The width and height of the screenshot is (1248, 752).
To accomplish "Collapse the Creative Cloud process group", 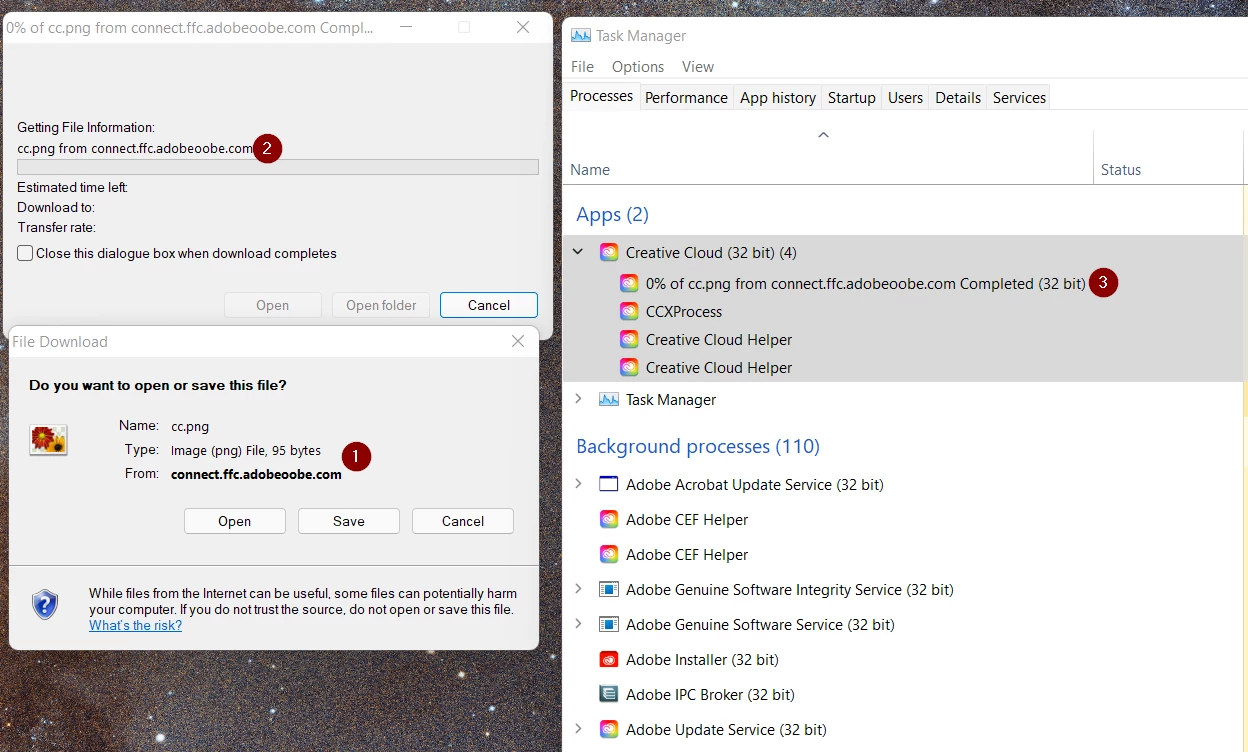I will tap(578, 252).
